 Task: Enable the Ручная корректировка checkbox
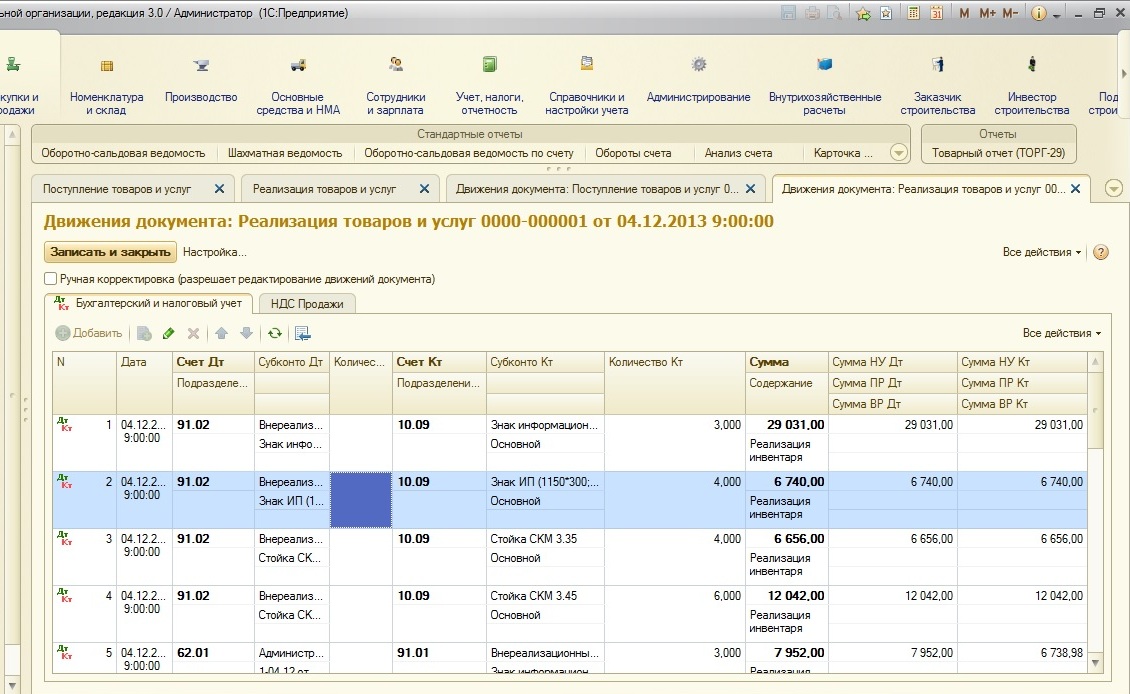(51, 279)
